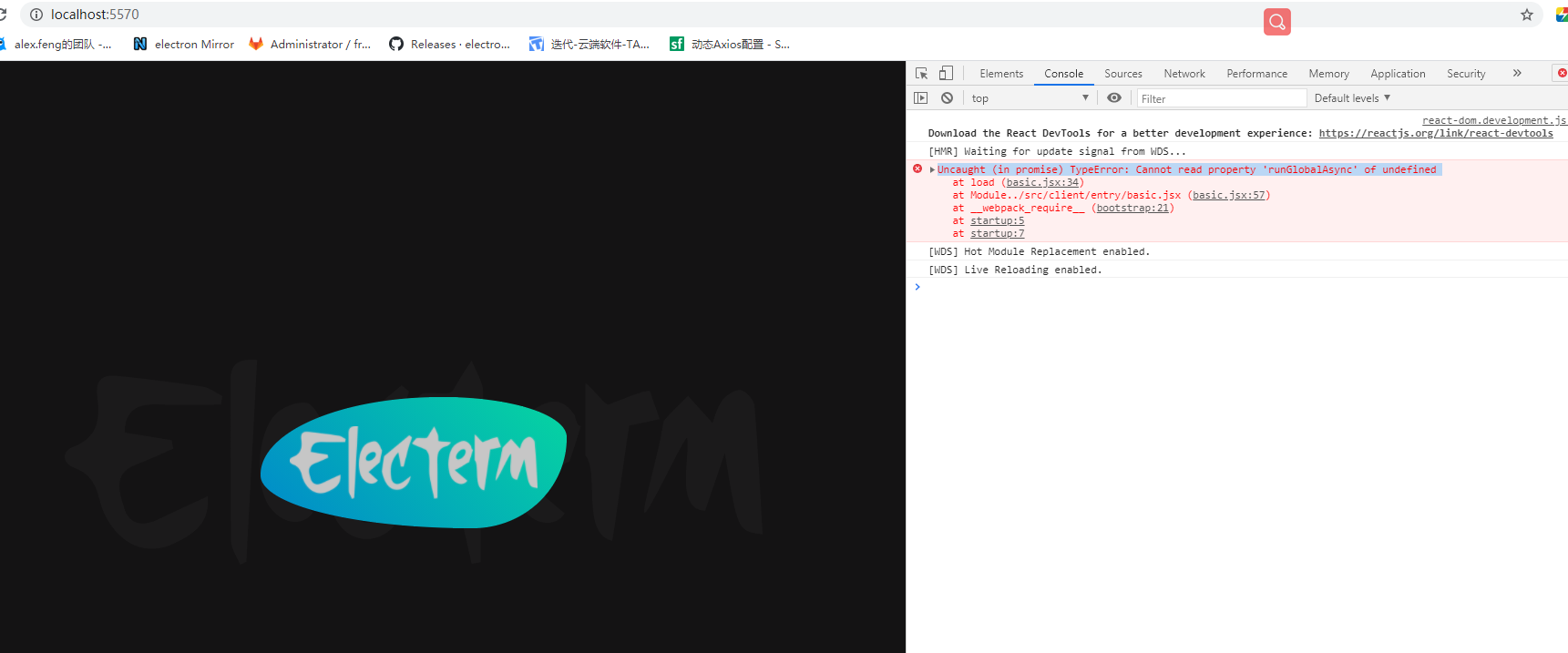Open the Default levels dropdown
The width and height of the screenshot is (1568, 653).
(x=1352, y=98)
